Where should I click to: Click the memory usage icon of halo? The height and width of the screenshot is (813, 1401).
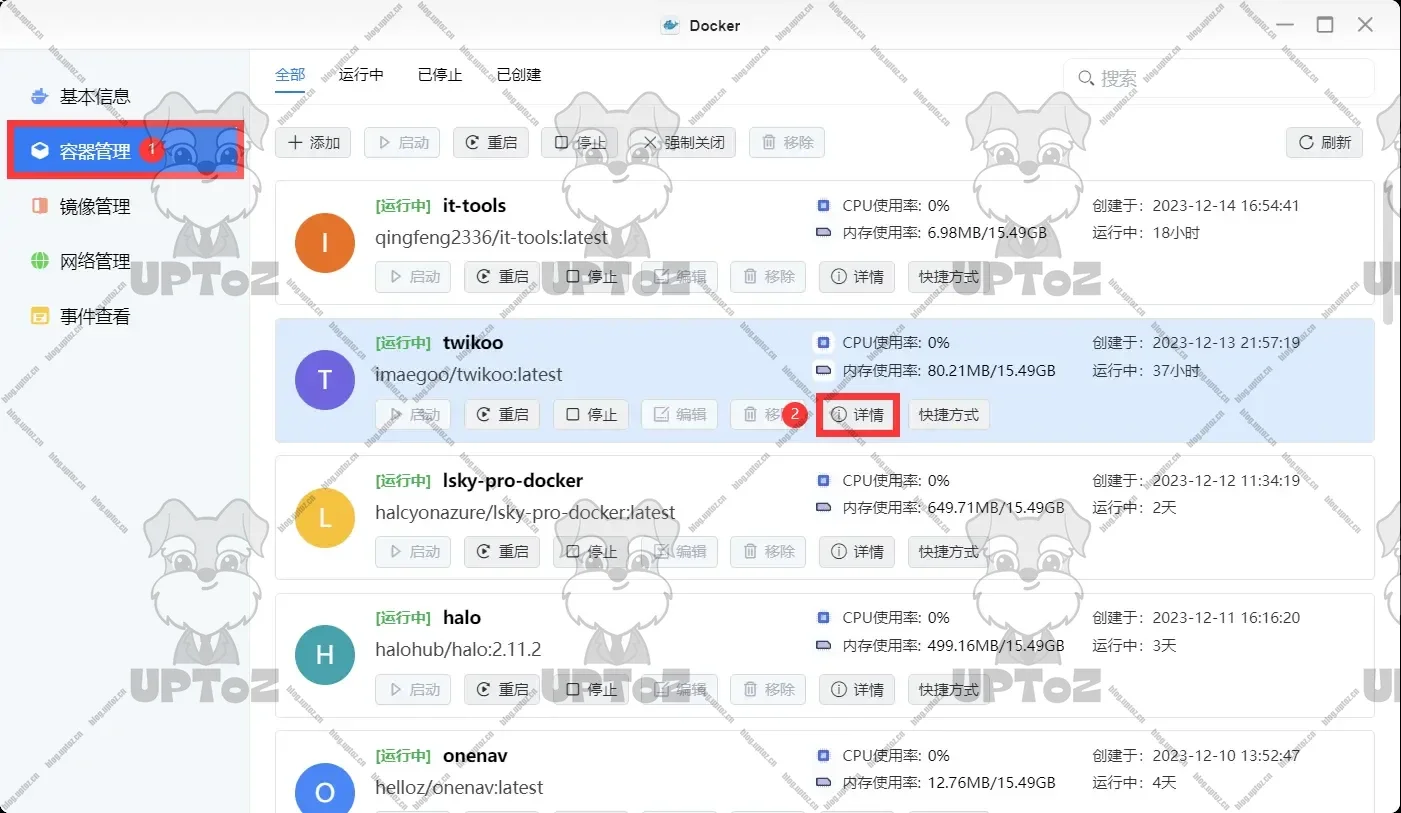(x=824, y=645)
